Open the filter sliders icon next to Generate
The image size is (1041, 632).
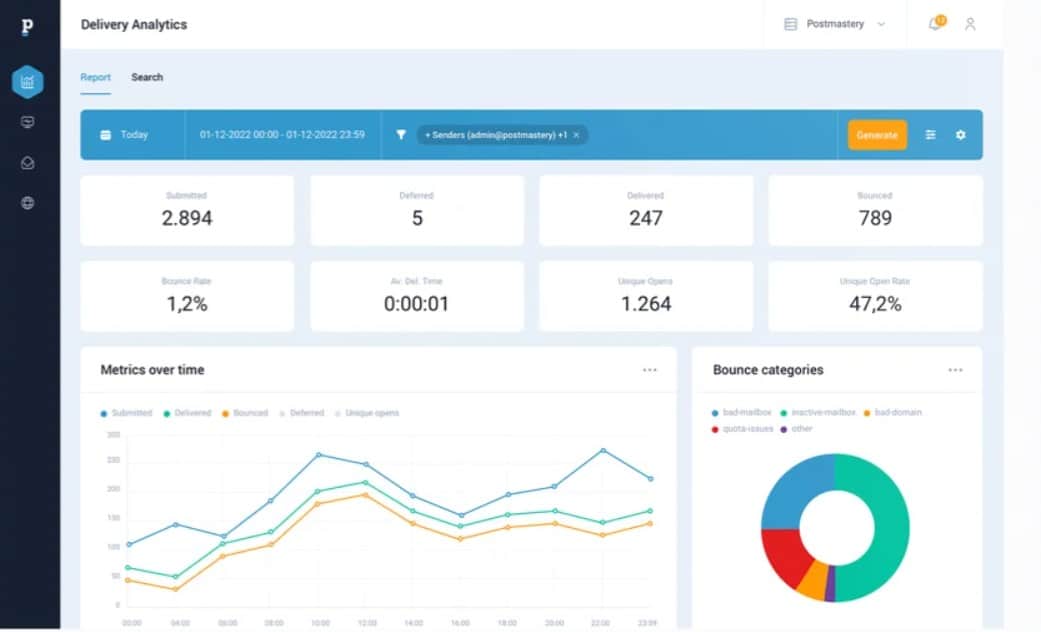(931, 135)
